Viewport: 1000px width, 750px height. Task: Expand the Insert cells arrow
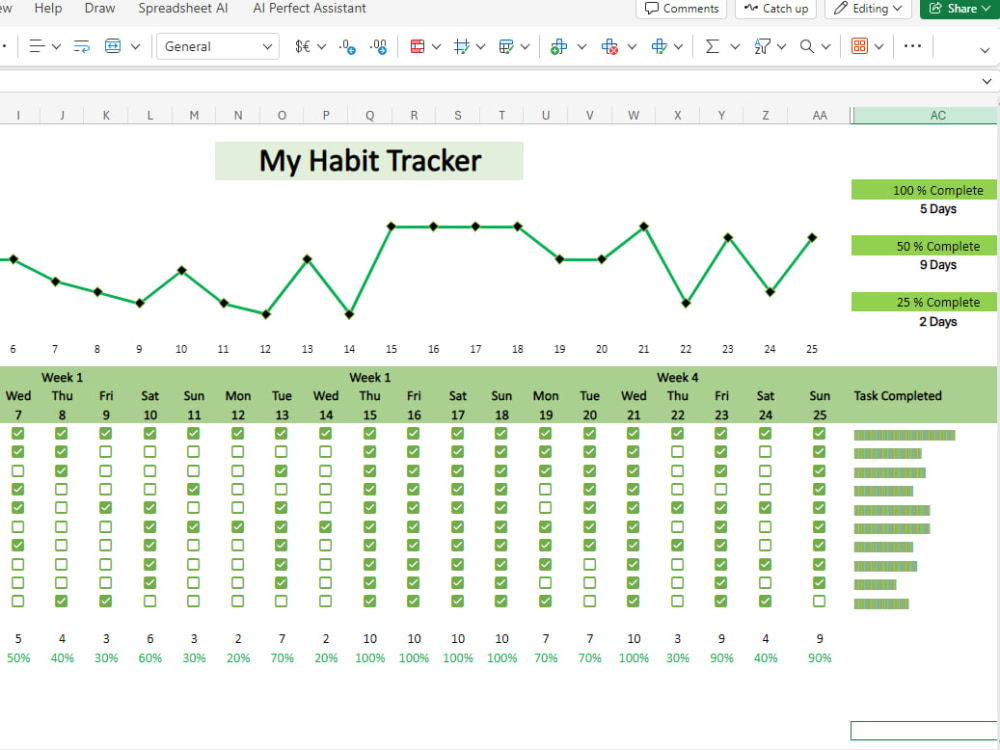582,47
